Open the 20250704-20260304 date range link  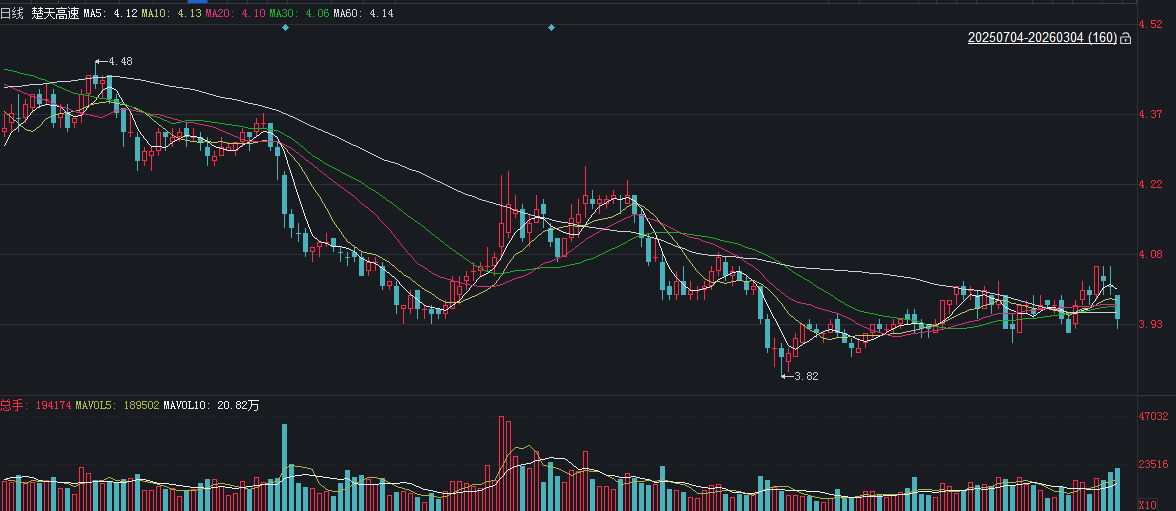(x=1042, y=38)
